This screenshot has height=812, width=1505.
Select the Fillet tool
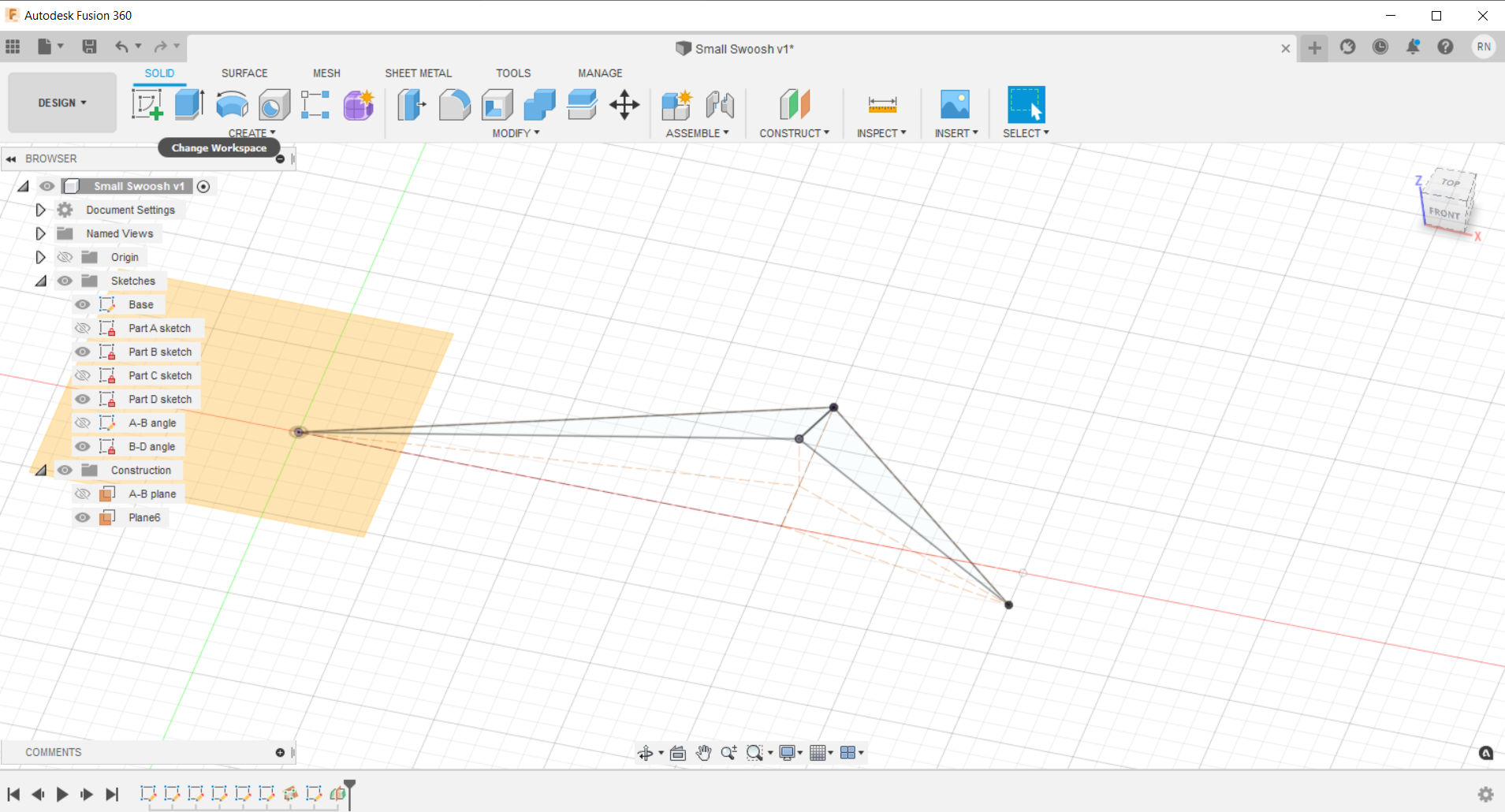(x=454, y=104)
